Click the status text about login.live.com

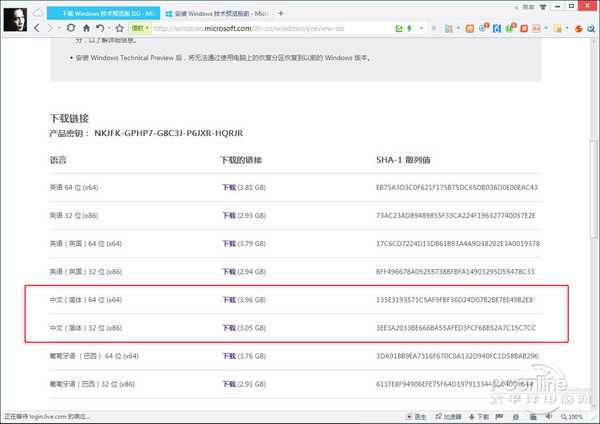click(47, 416)
